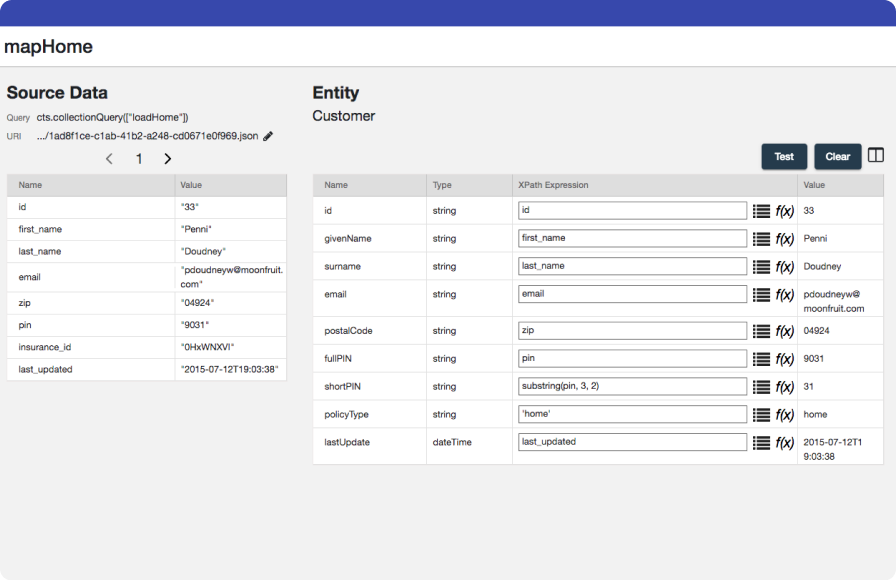This screenshot has width=896, height=581.
Task: Select the last_name source data row
Action: (x=146, y=251)
